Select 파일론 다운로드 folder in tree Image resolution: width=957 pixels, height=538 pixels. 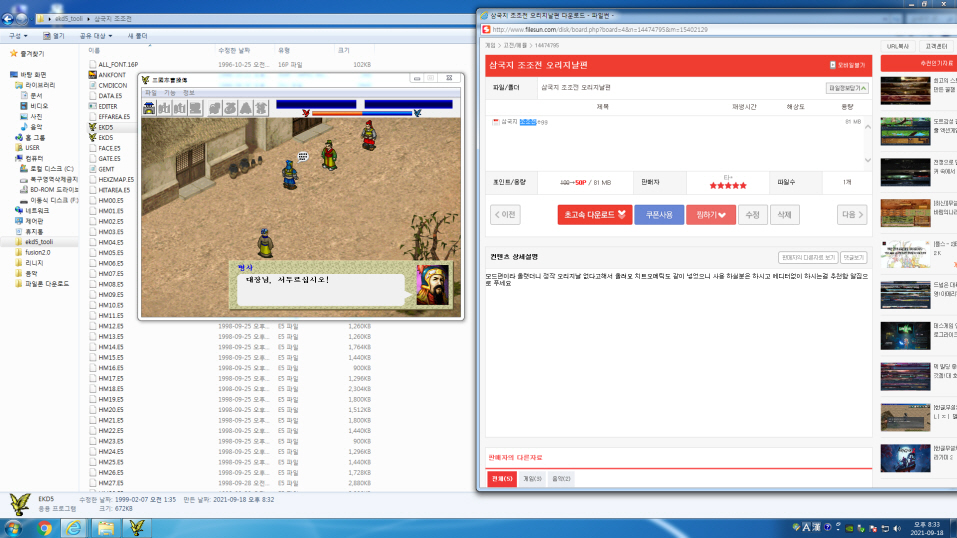click(42, 284)
